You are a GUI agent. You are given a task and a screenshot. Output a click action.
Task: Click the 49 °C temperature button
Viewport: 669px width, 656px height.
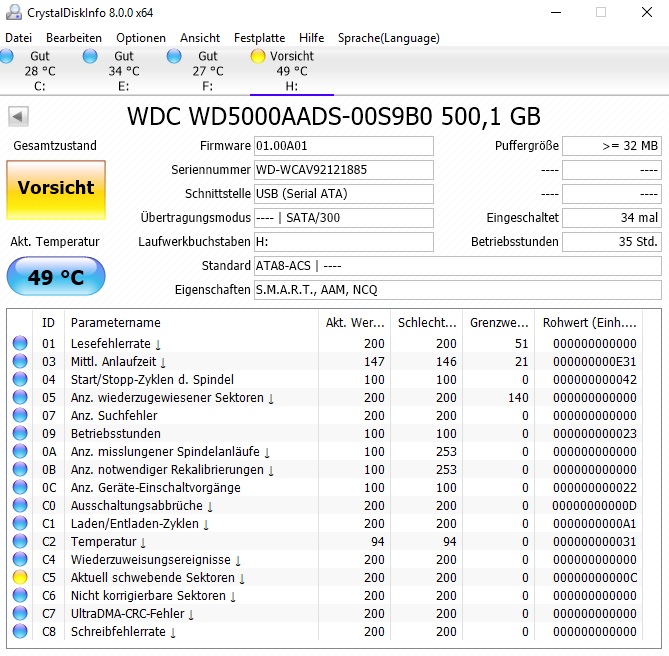56,276
